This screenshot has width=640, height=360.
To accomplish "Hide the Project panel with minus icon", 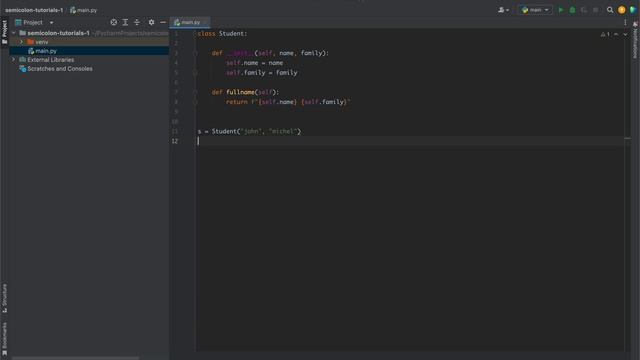I will (x=163, y=22).
